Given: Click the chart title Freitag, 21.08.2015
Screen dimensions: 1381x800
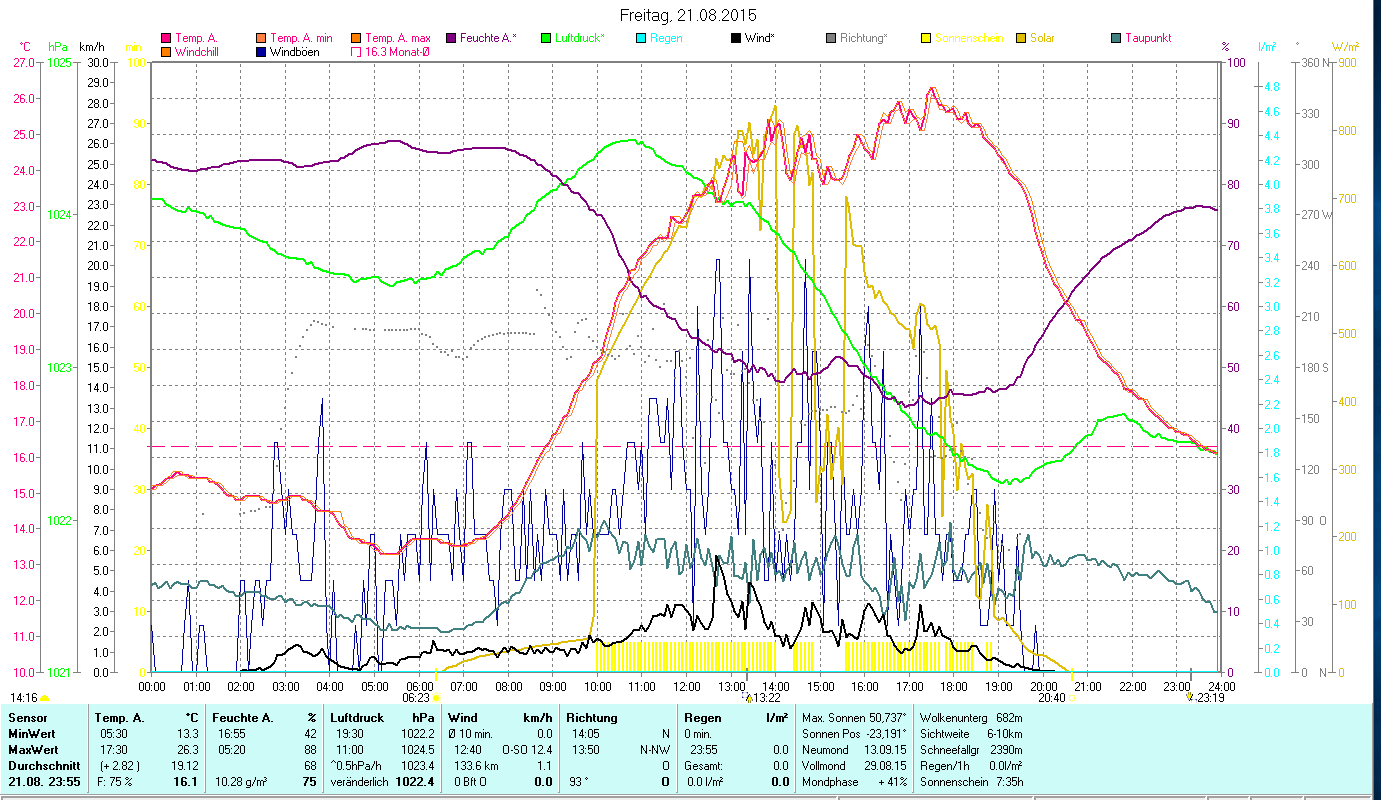Looking at the screenshot, I should (688, 16).
